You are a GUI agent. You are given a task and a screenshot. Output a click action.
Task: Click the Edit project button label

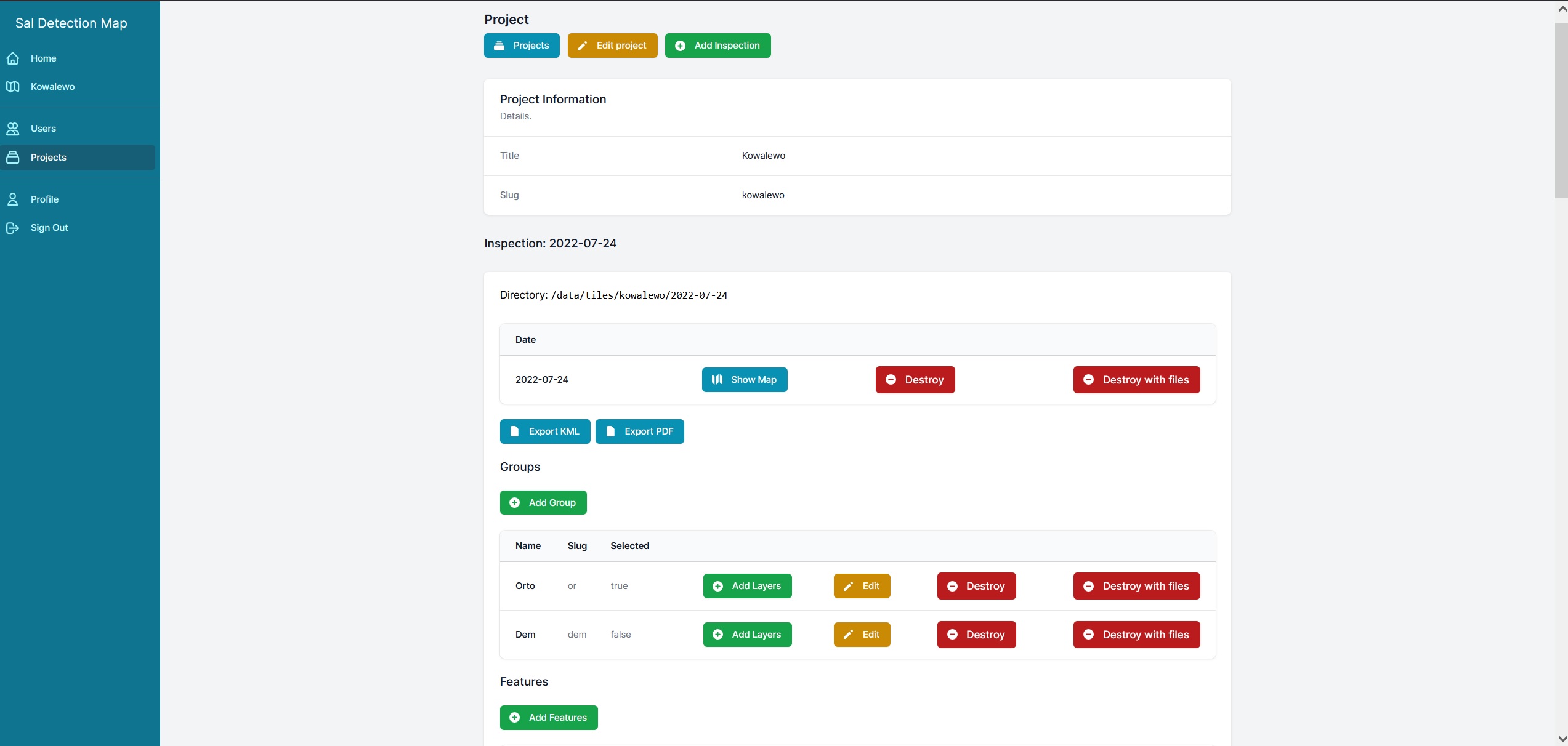621,46
